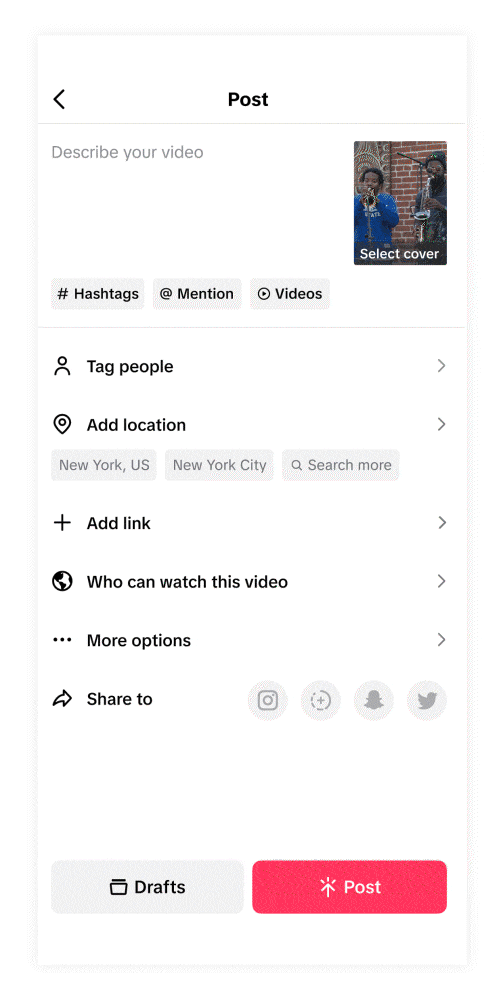This screenshot has height=988, width=503.
Task: Click the Share to arrow icon
Action: [62, 699]
